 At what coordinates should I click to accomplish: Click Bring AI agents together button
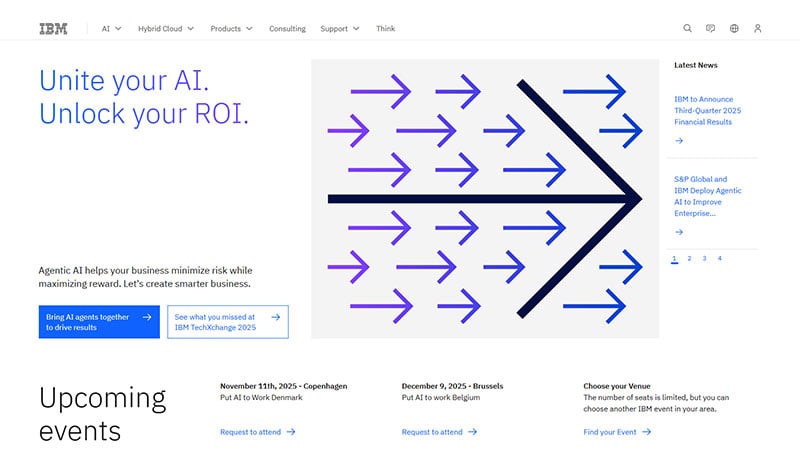coord(99,322)
